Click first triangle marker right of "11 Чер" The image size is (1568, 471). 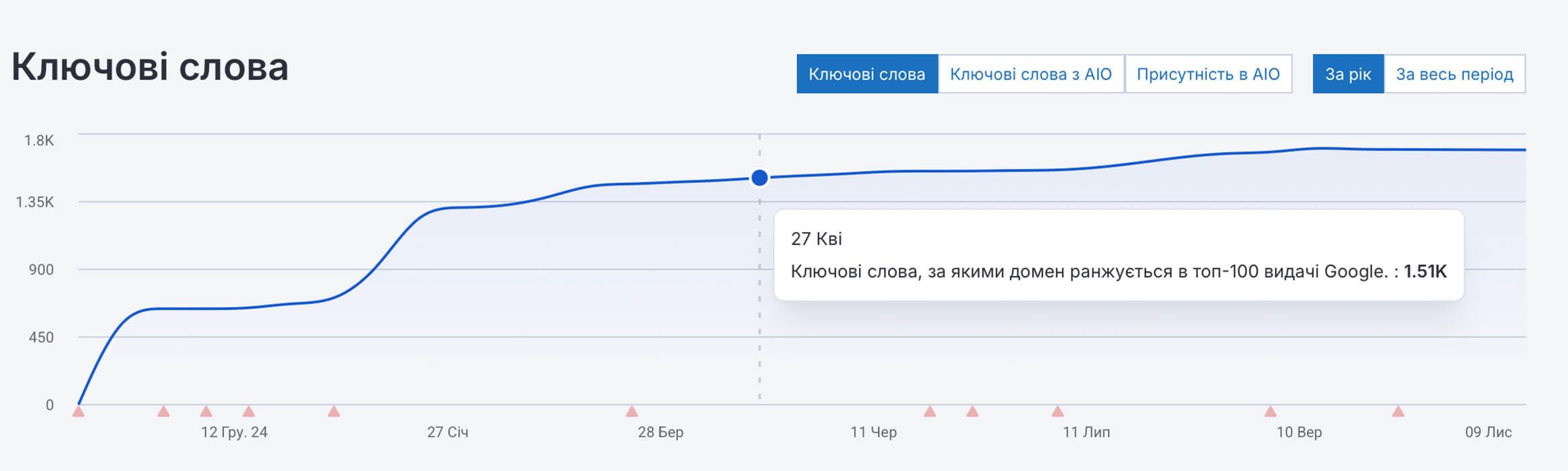point(930,411)
